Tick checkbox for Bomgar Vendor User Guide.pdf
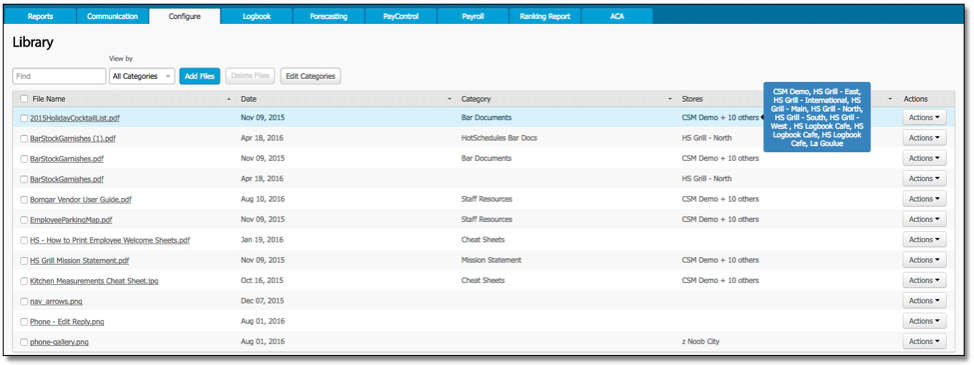 24,200
